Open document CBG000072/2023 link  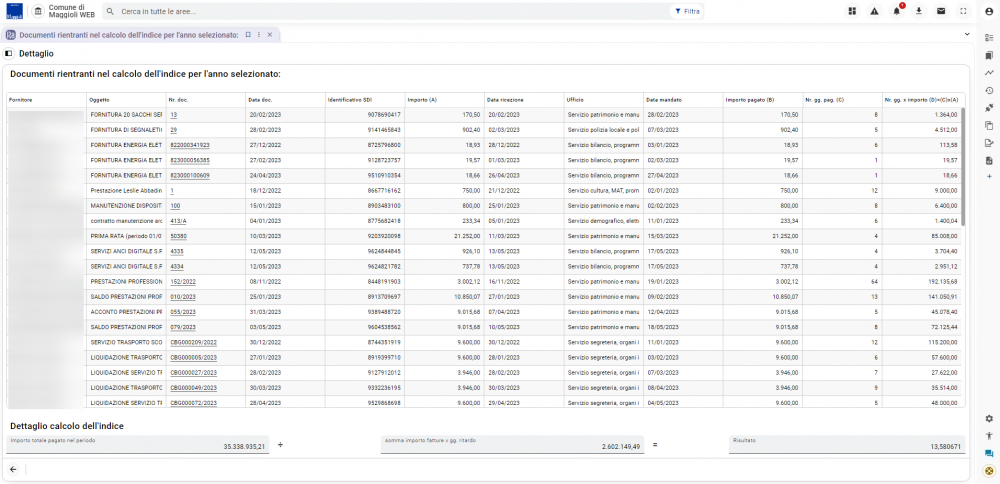click(194, 403)
